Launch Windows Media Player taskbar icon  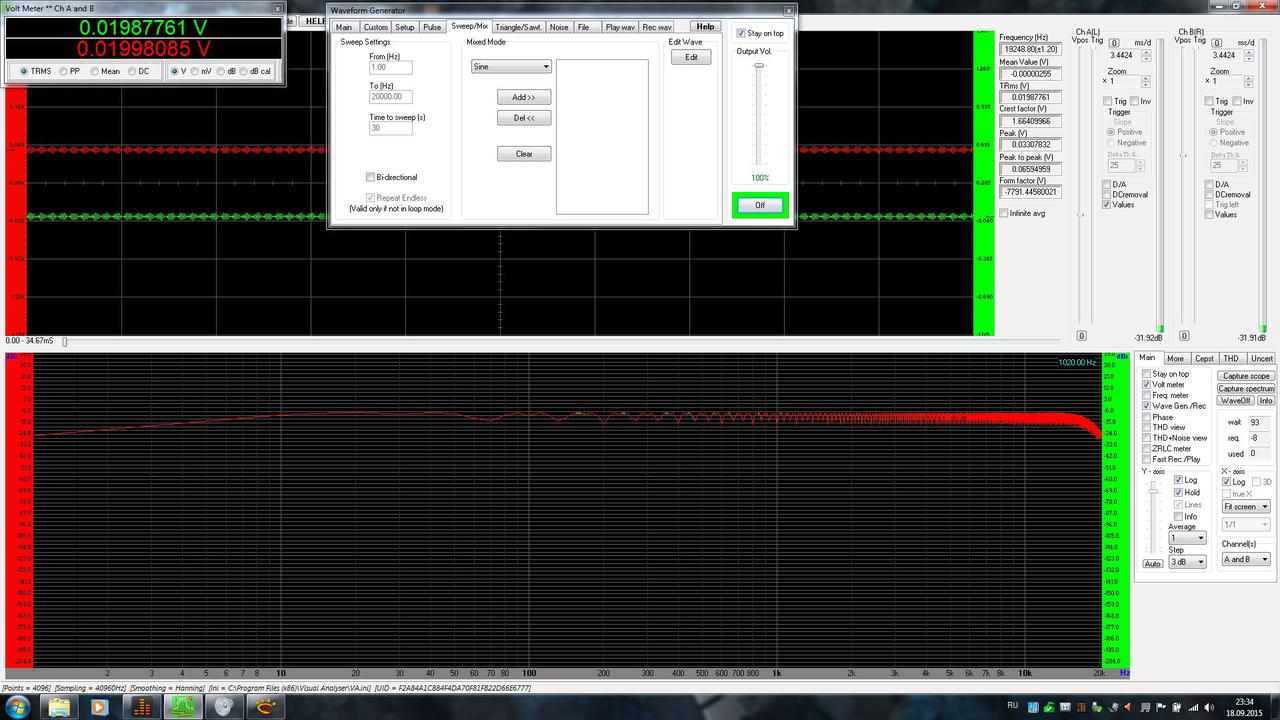coord(100,707)
